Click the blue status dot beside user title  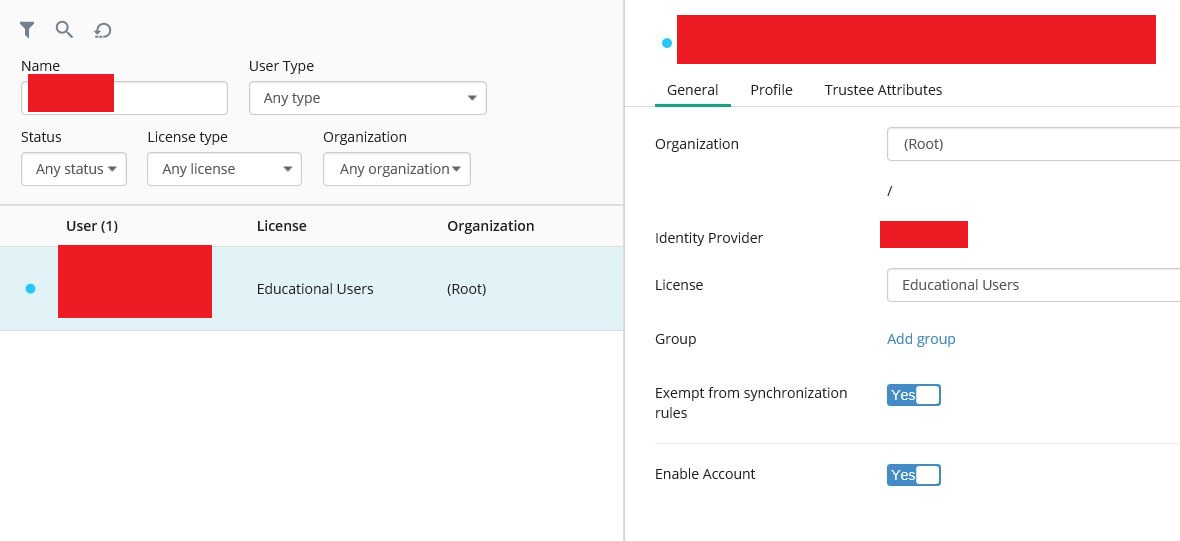point(666,43)
